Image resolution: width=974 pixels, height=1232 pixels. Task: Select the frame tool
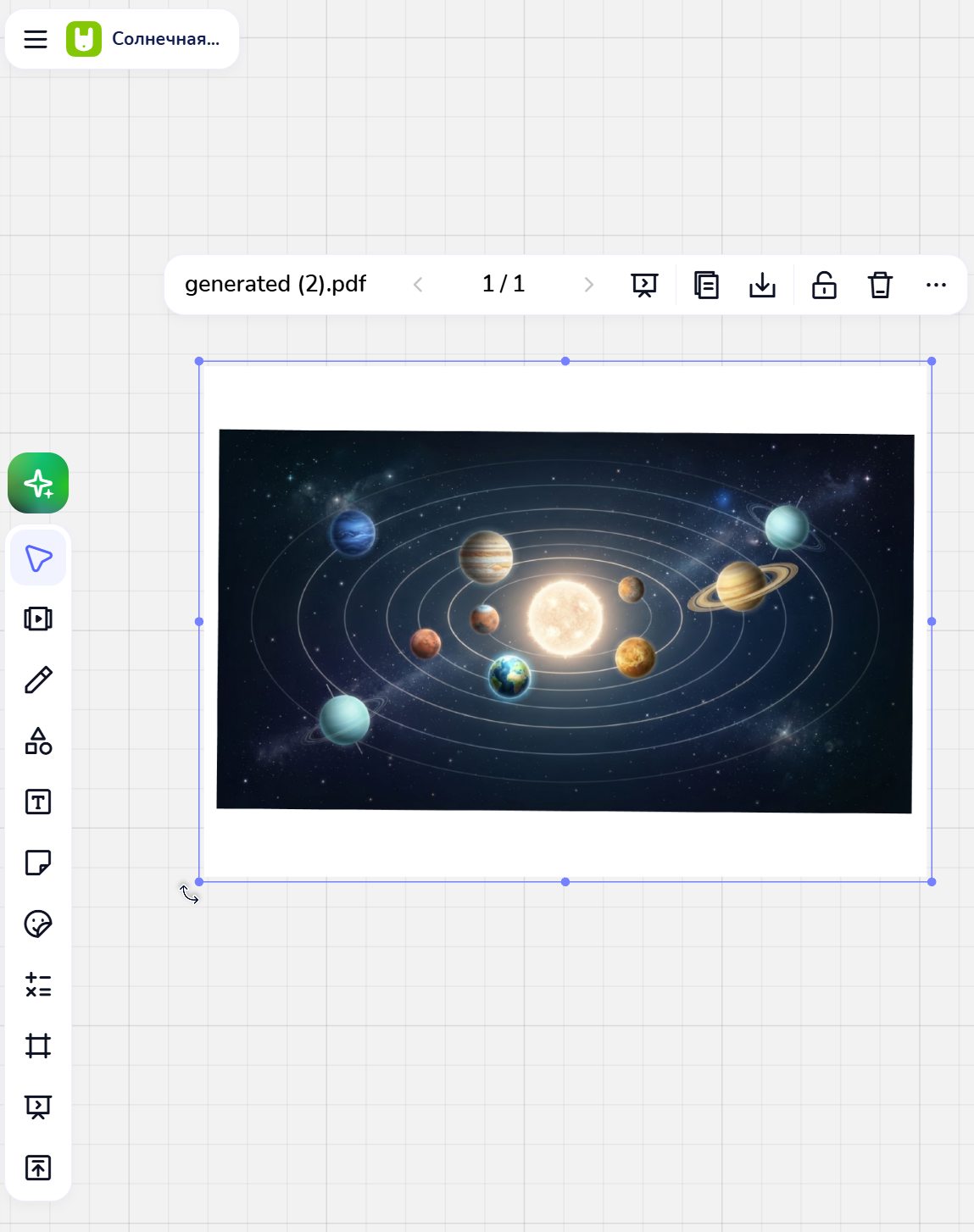[x=38, y=1046]
